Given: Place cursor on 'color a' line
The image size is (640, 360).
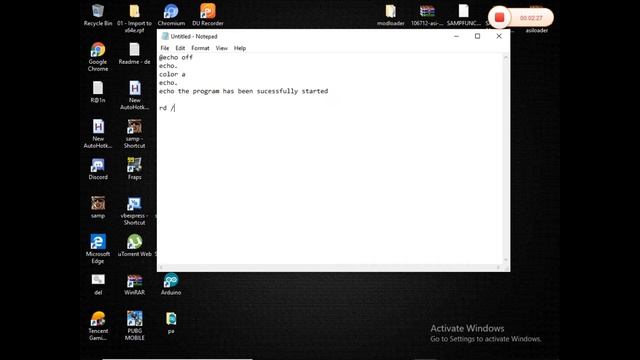Looking at the screenshot, I should coord(172,74).
